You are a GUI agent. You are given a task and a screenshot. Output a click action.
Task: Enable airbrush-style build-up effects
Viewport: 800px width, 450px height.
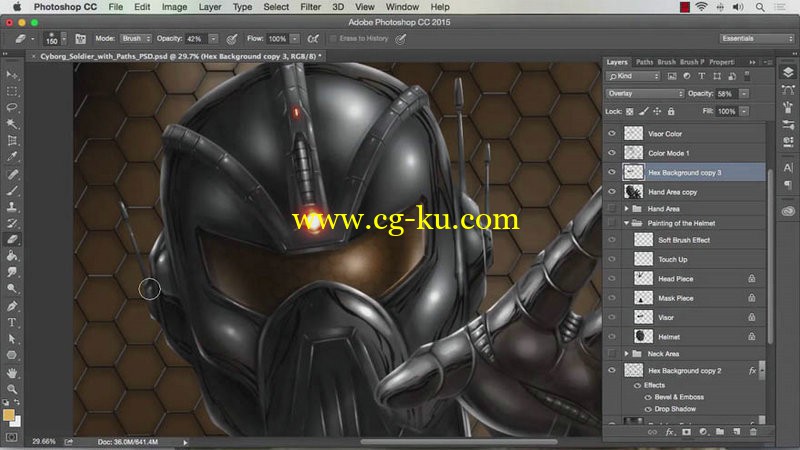(x=313, y=39)
